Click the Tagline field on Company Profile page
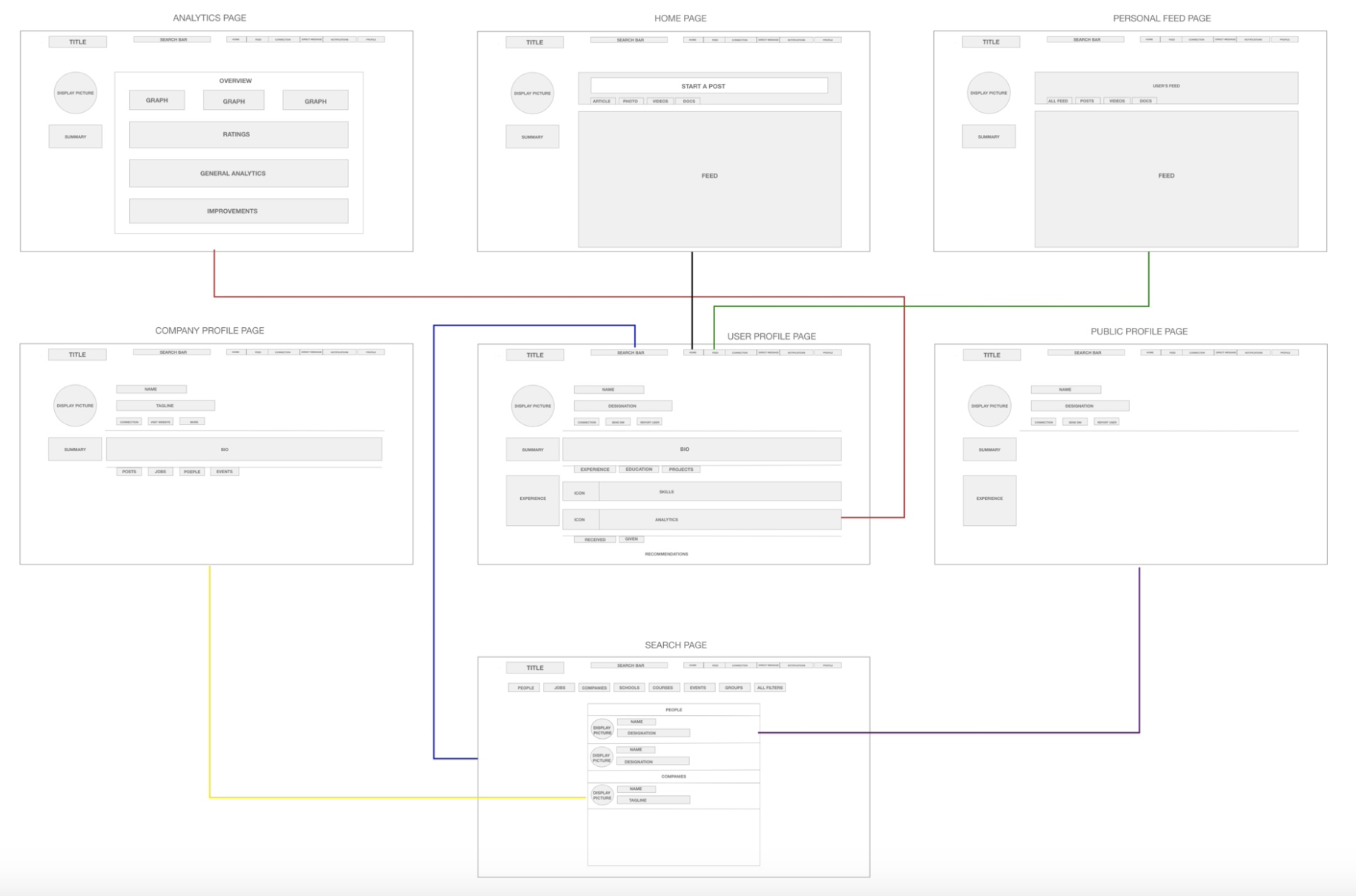Image resolution: width=1356 pixels, height=896 pixels. click(x=165, y=406)
